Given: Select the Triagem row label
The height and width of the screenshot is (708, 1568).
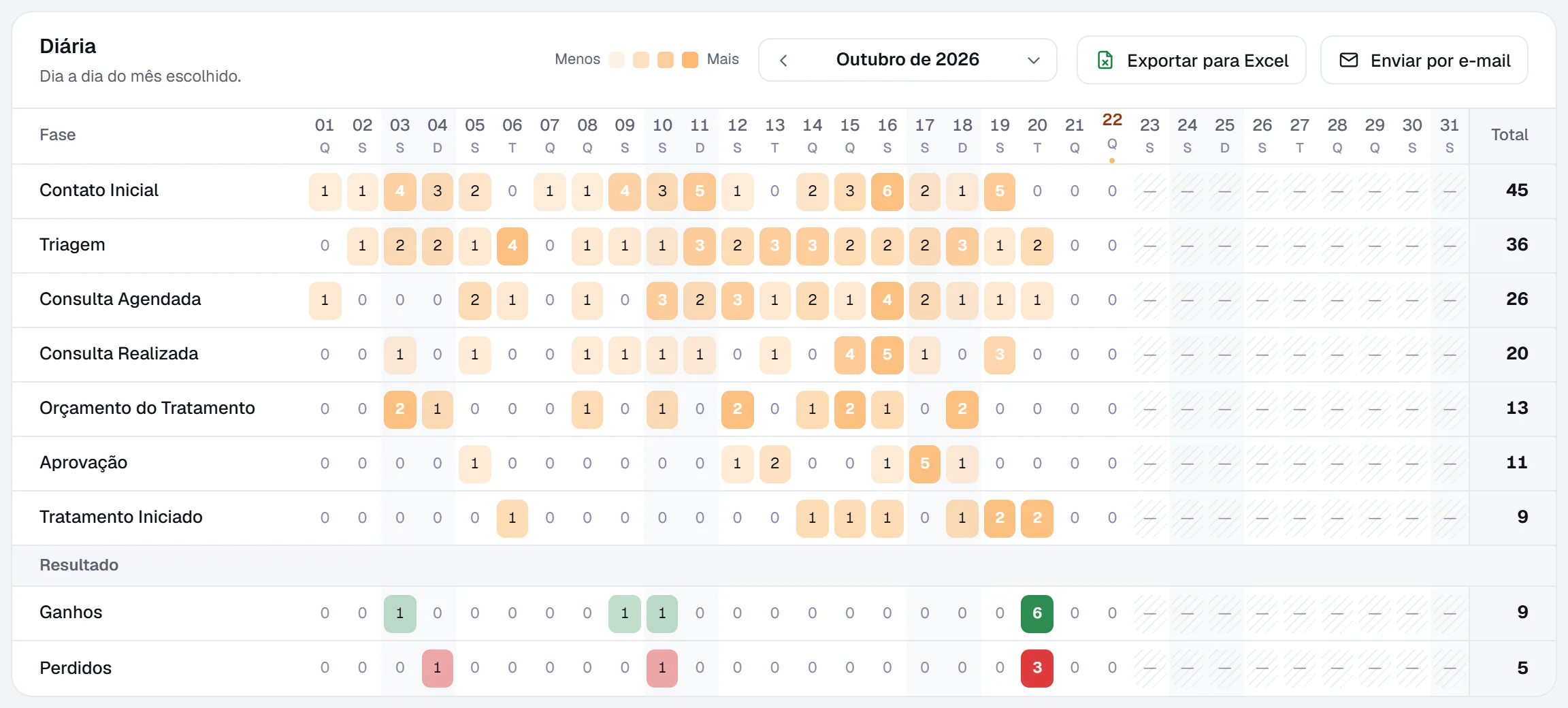Looking at the screenshot, I should coord(72,244).
